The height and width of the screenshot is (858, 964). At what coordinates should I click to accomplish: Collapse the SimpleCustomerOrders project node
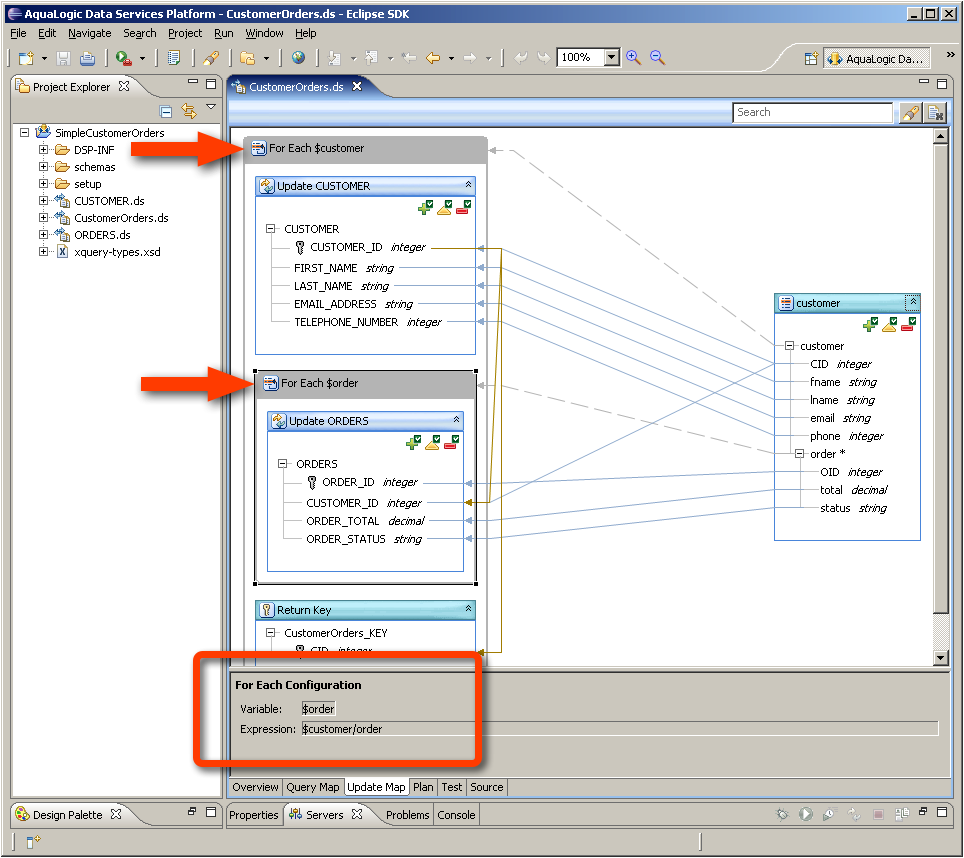[25, 132]
